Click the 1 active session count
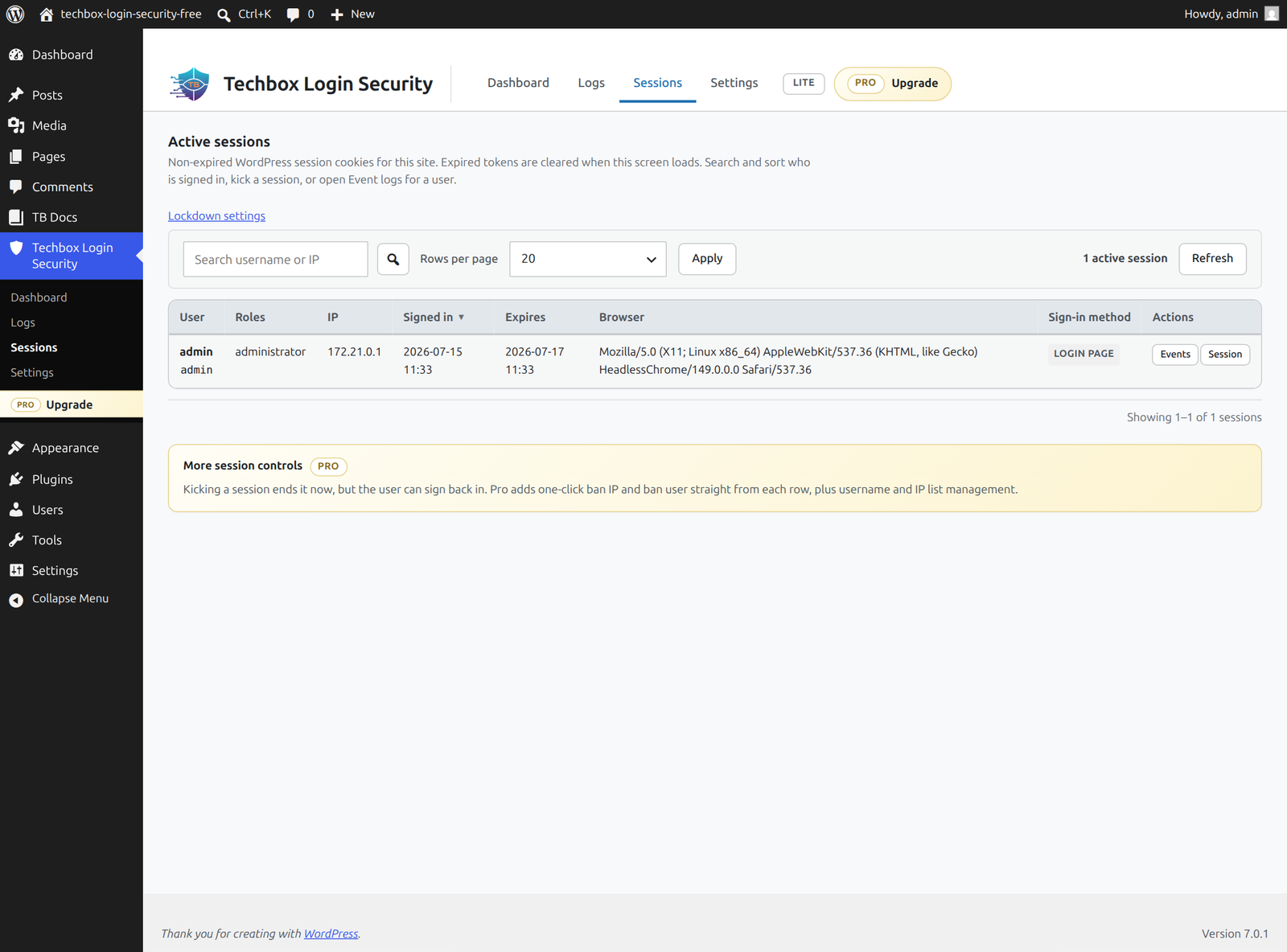The image size is (1287, 952). (x=1125, y=259)
